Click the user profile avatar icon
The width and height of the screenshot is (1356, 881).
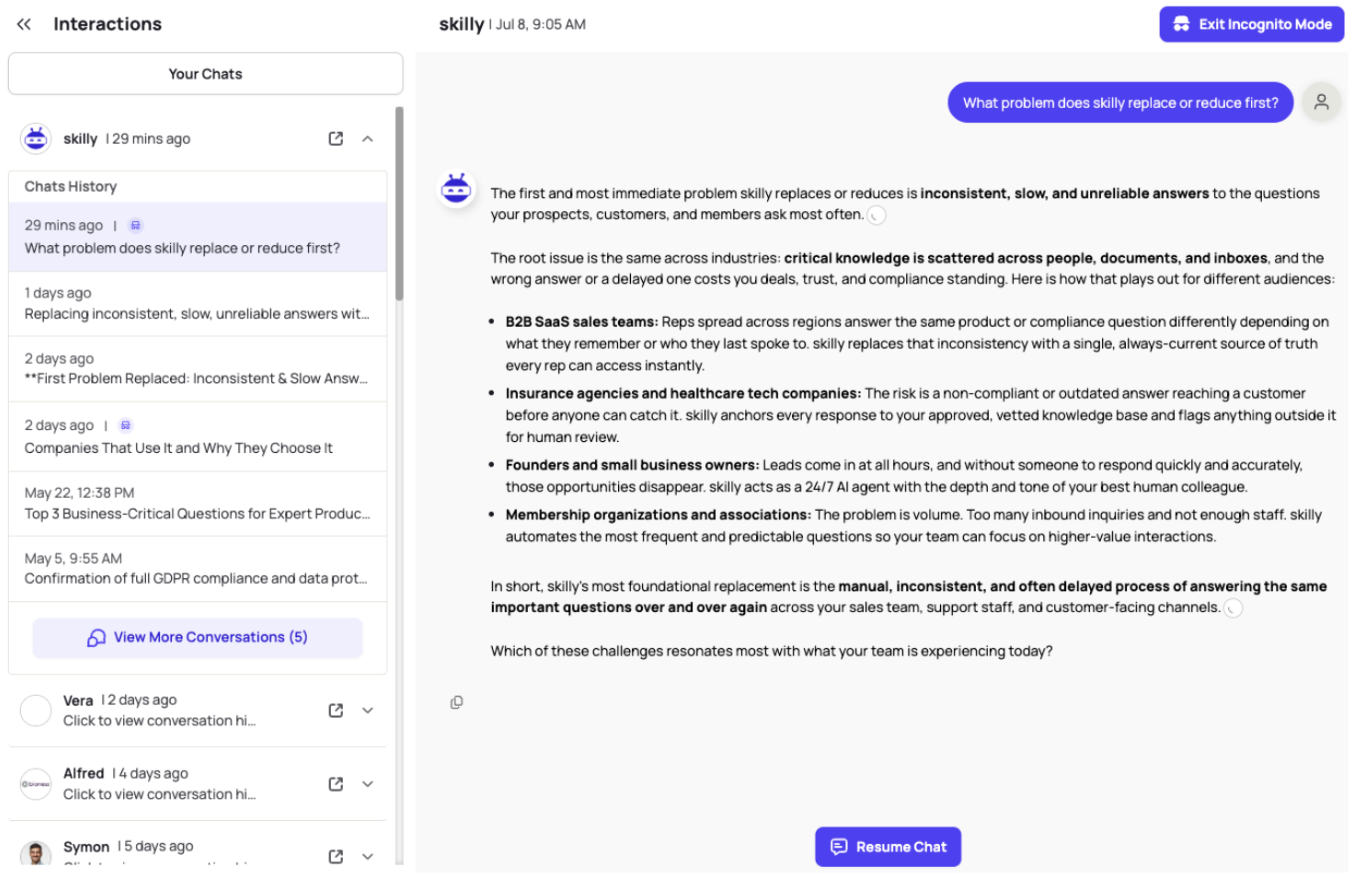[x=1321, y=102]
